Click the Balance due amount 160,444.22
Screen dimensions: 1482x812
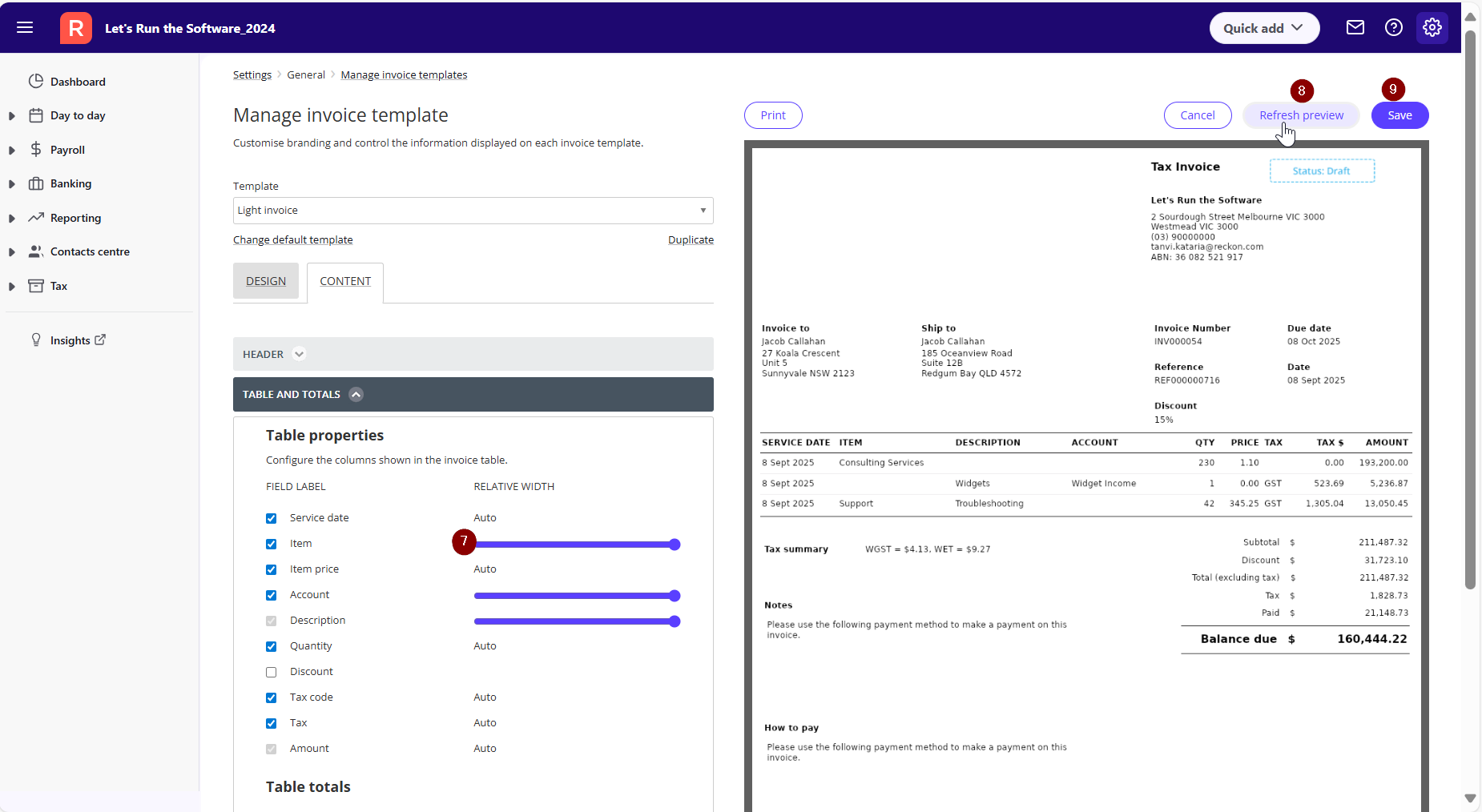tap(1371, 639)
